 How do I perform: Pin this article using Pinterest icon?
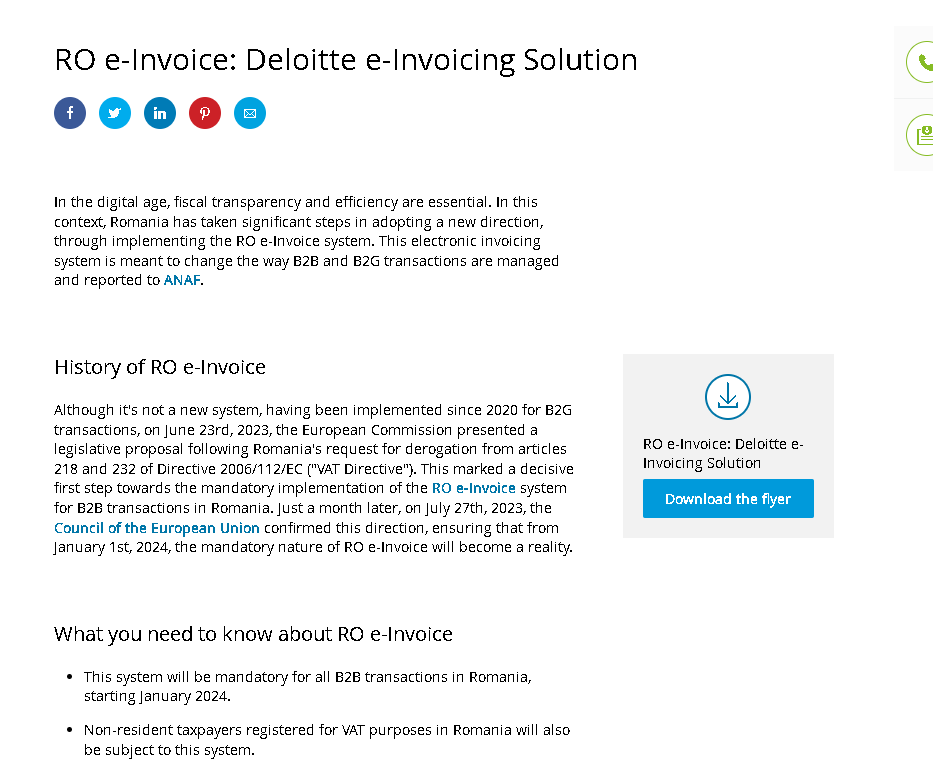(205, 113)
